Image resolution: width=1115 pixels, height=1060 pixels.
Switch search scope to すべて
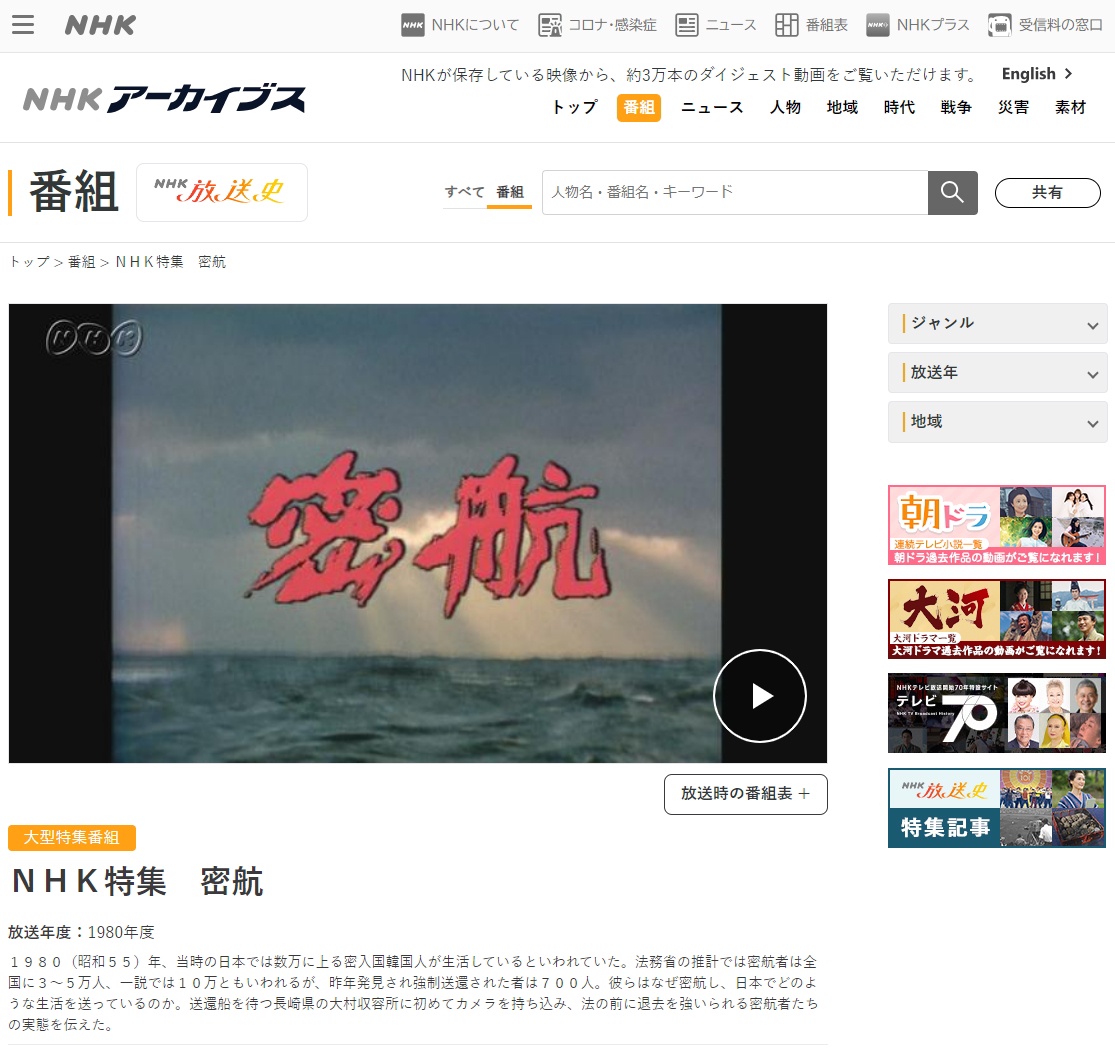click(464, 192)
